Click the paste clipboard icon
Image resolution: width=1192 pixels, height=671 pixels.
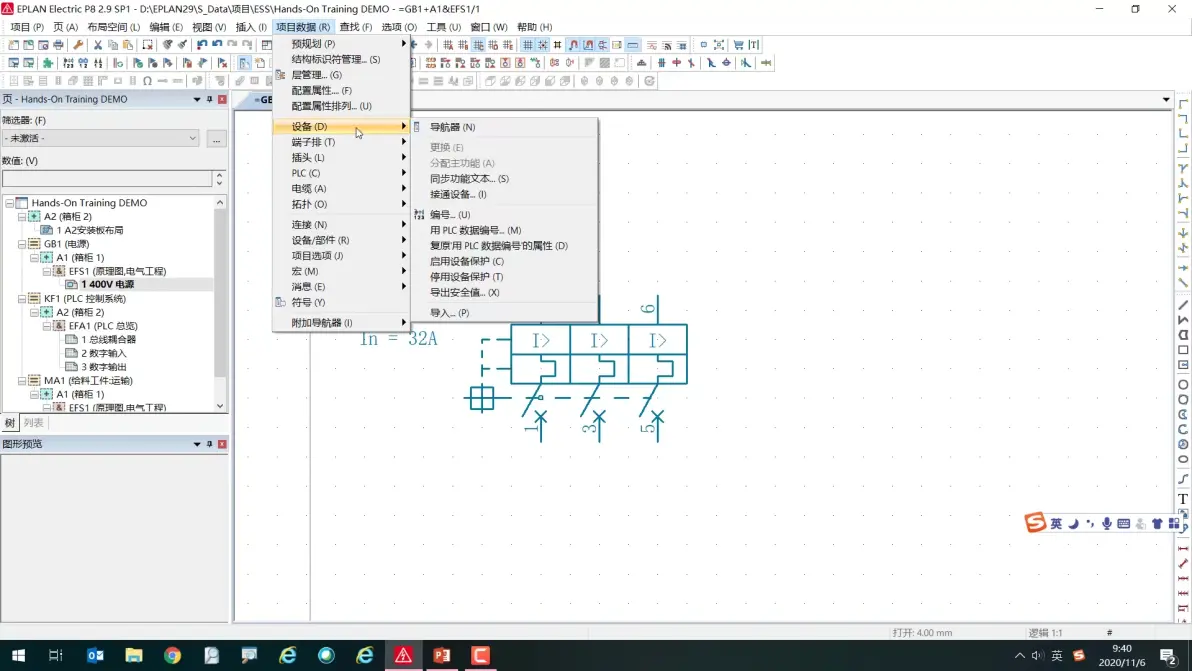(x=128, y=45)
